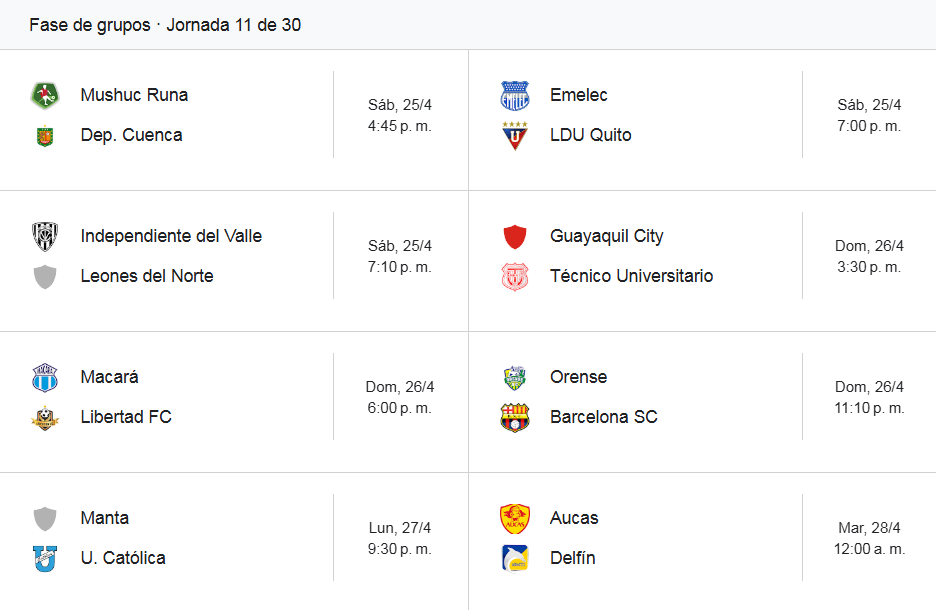
Task: Click the Emelec club logo
Action: pyautogui.click(x=515, y=95)
